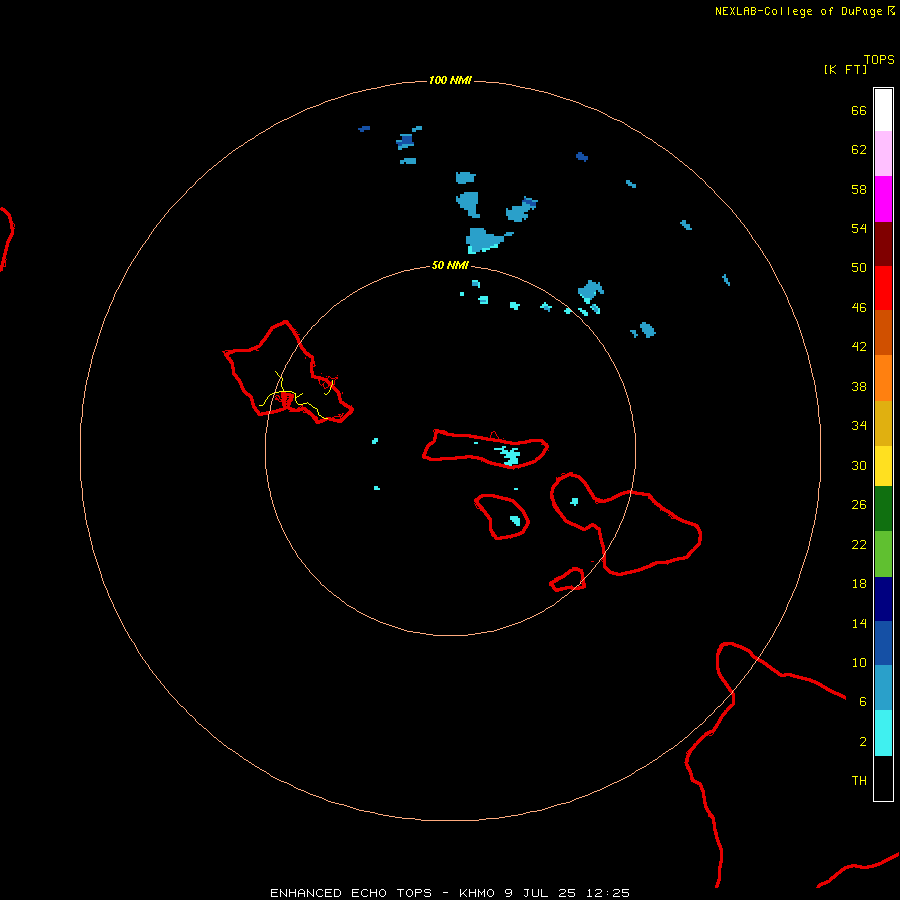Image resolution: width=900 pixels, height=900 pixels.
Task: Click the legend value 62
Action: 859,150
